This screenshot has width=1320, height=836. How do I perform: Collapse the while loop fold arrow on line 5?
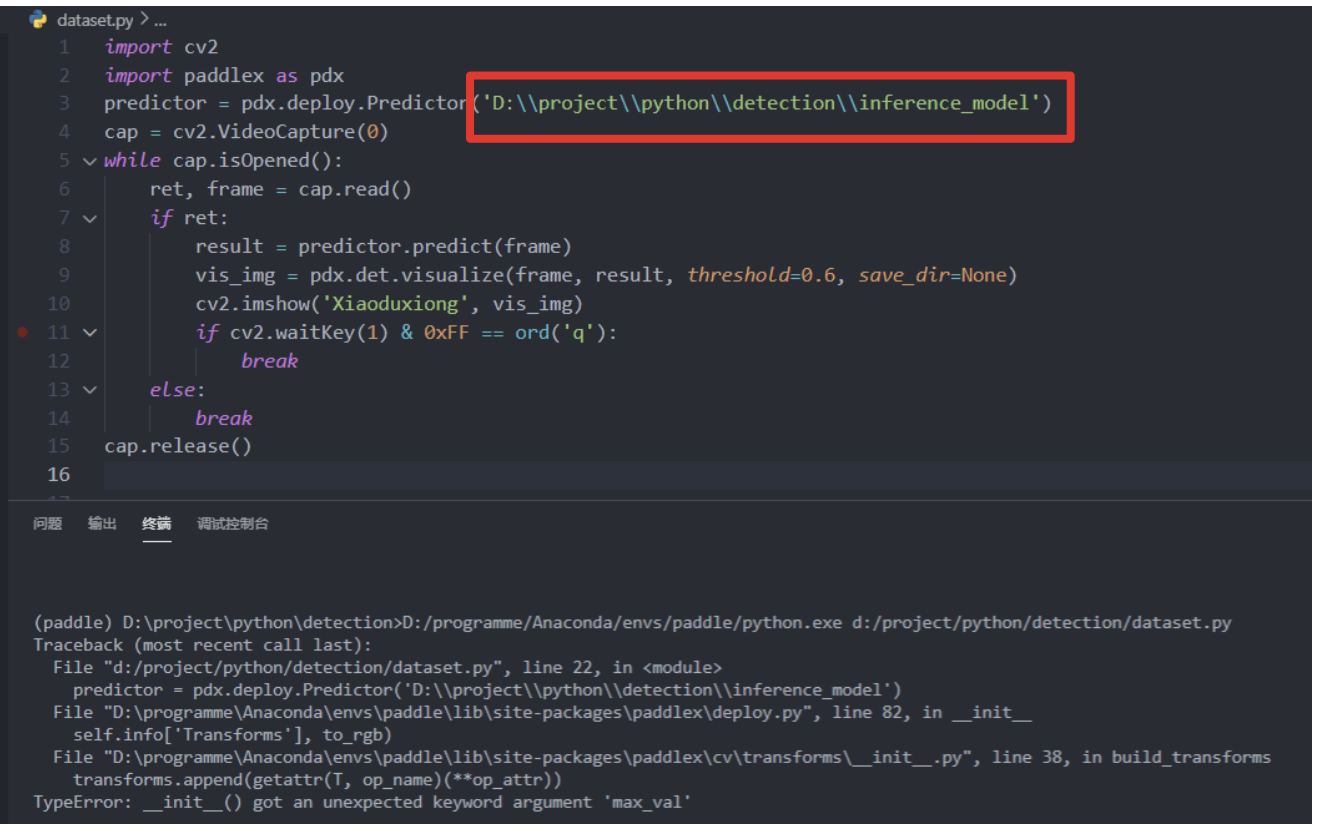[89, 160]
